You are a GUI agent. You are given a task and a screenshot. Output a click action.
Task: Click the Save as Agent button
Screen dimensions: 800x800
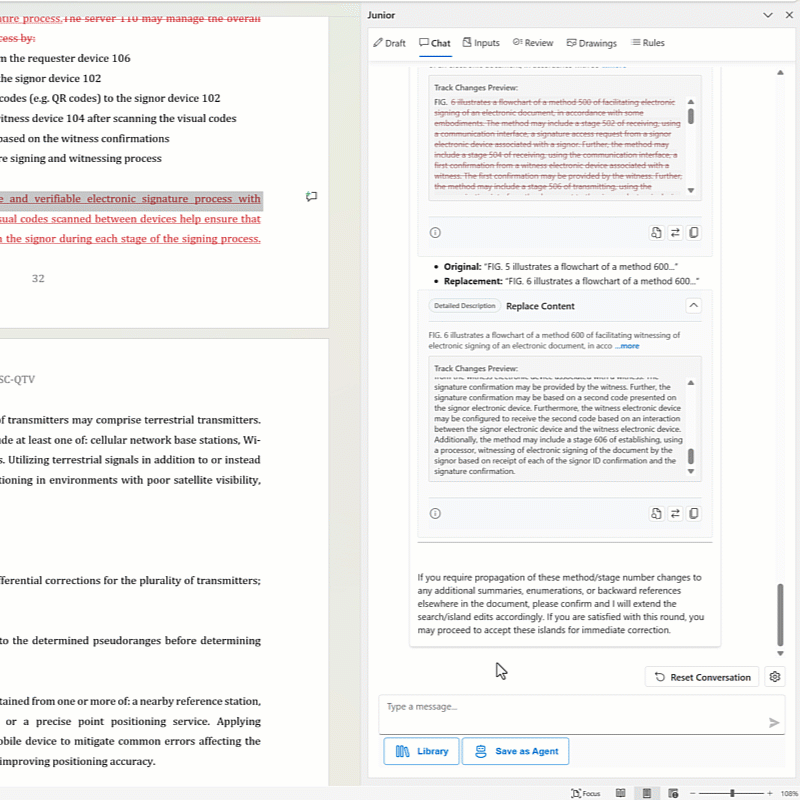(x=515, y=751)
